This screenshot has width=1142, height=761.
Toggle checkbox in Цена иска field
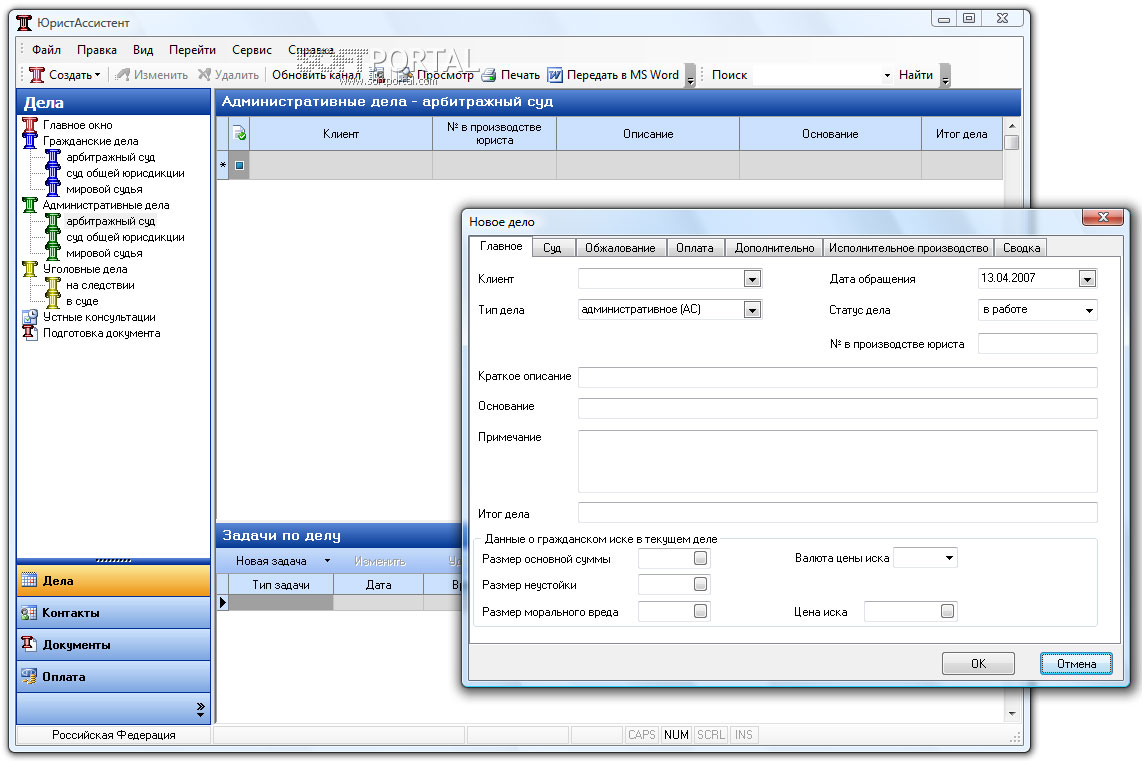click(947, 611)
